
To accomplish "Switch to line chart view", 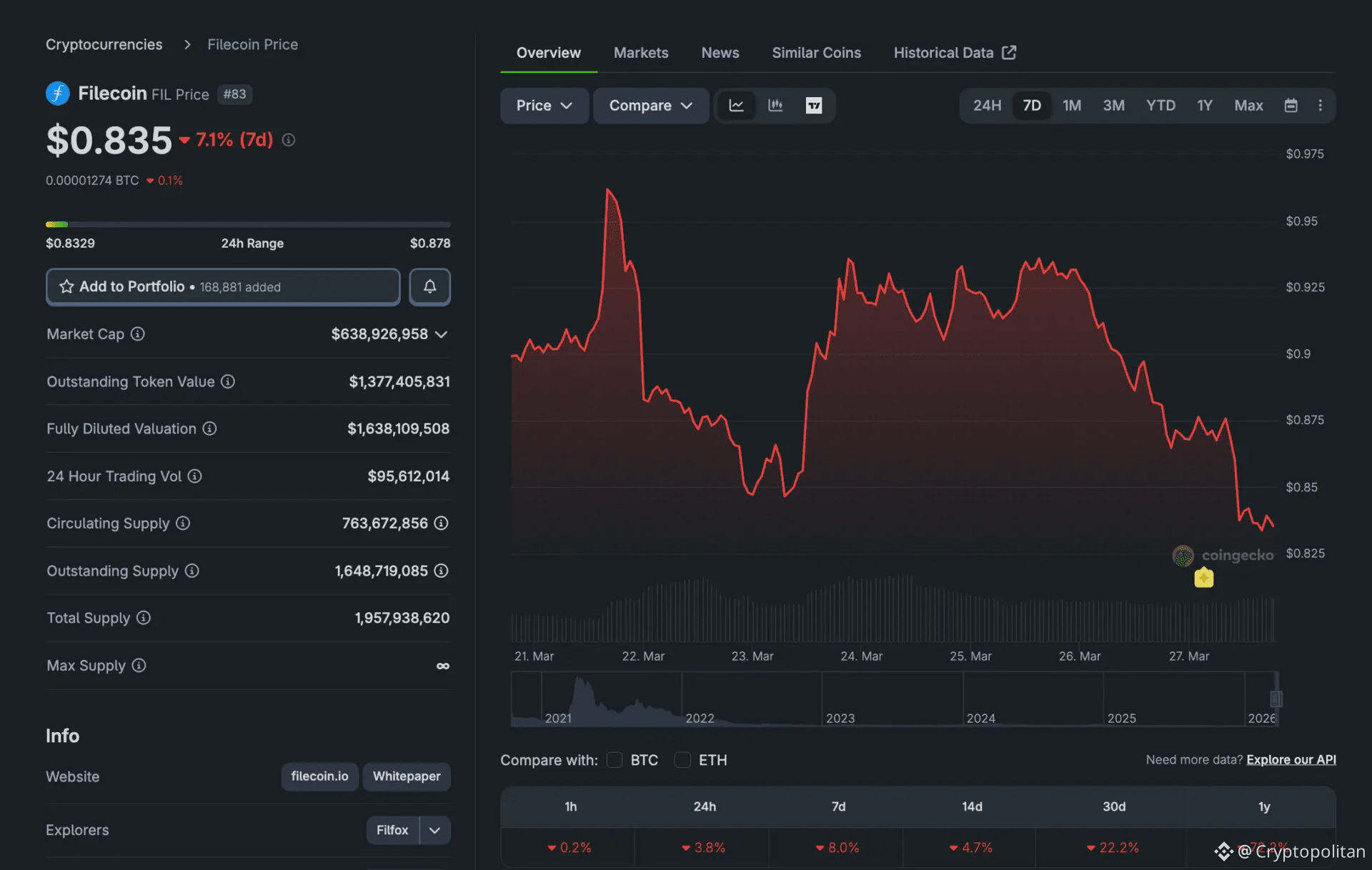I will tap(736, 106).
